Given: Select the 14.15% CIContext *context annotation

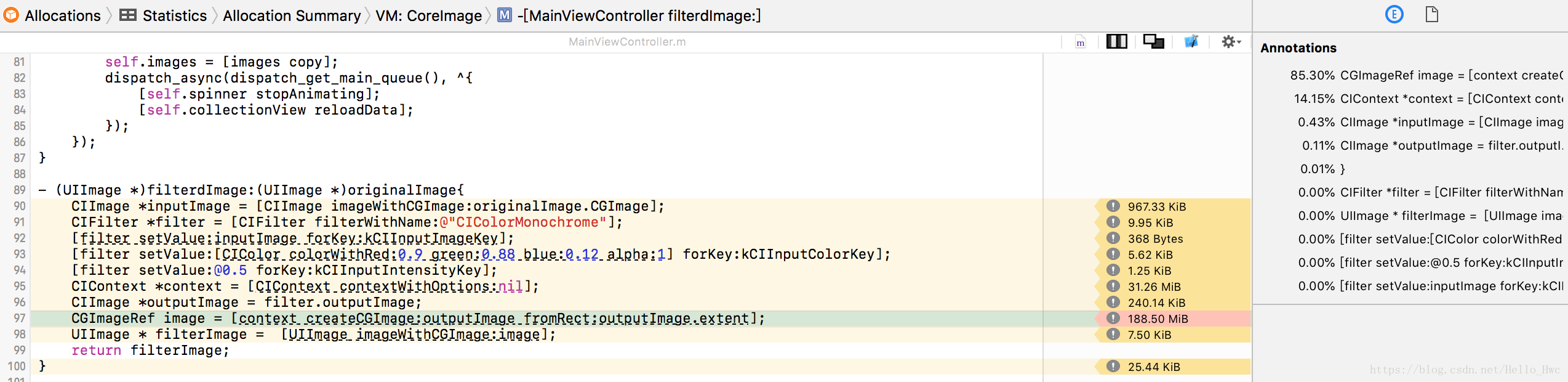Looking at the screenshot, I should [1428, 99].
